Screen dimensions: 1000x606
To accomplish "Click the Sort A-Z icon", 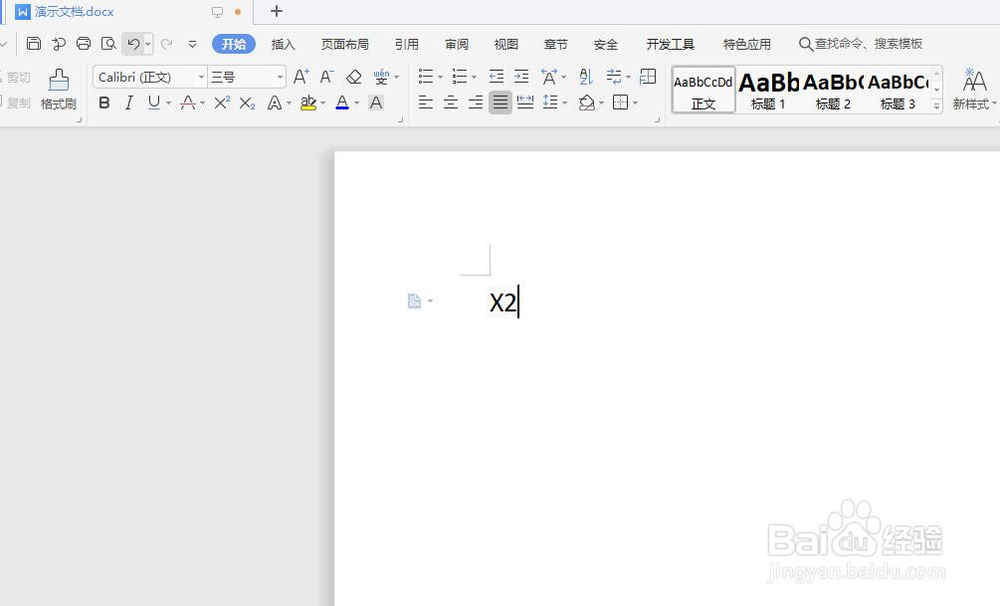I will 586,77.
